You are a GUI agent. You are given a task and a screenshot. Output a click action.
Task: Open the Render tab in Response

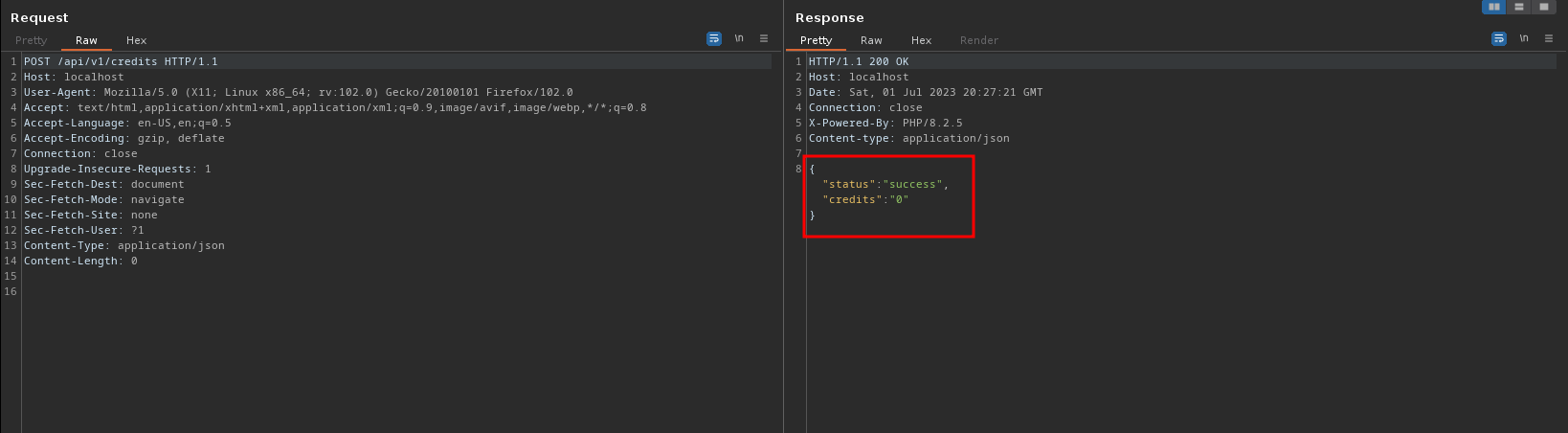tap(978, 40)
